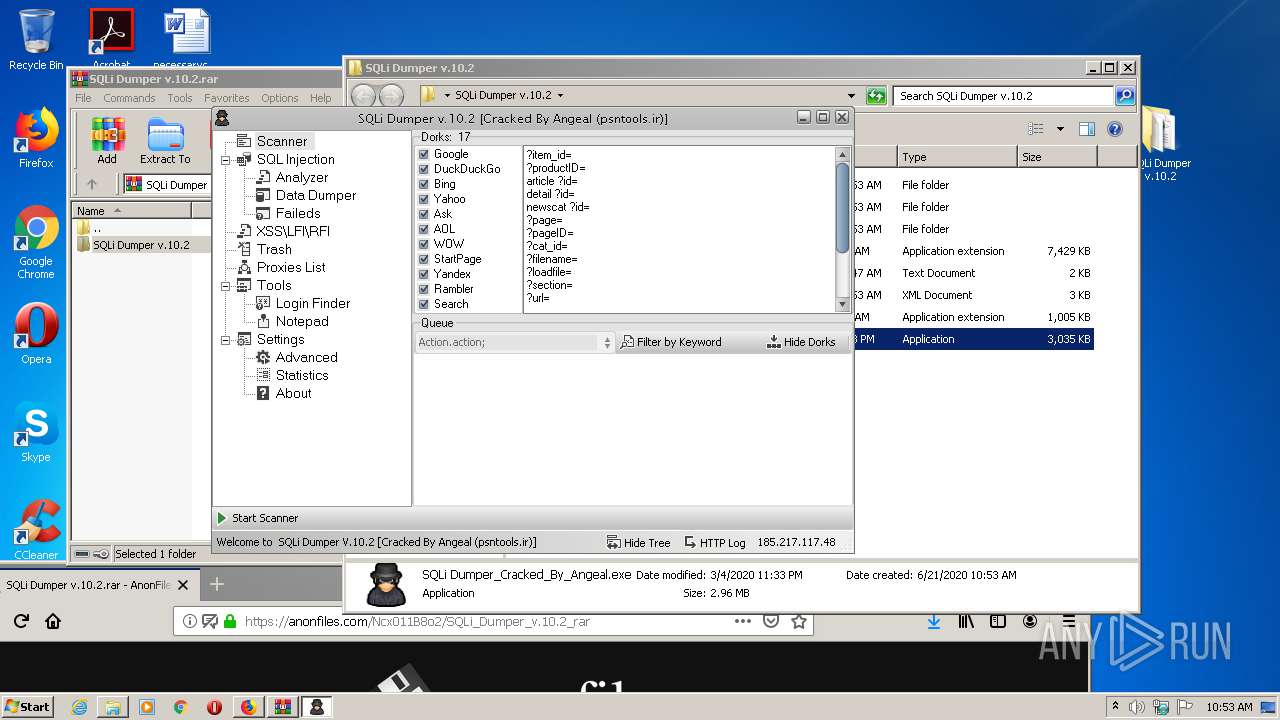This screenshot has height=720, width=1280.
Task: Toggle the Explorer preview pane icon
Action: [1087, 129]
